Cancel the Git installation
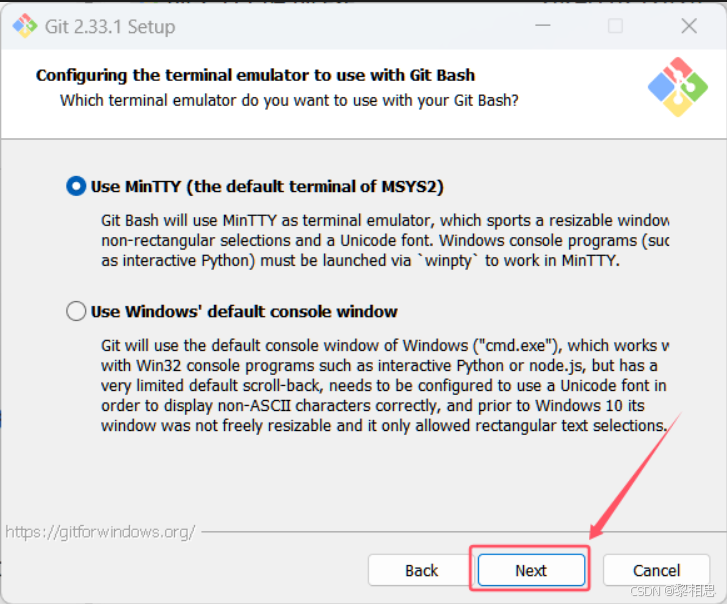The image size is (727, 604). click(657, 570)
